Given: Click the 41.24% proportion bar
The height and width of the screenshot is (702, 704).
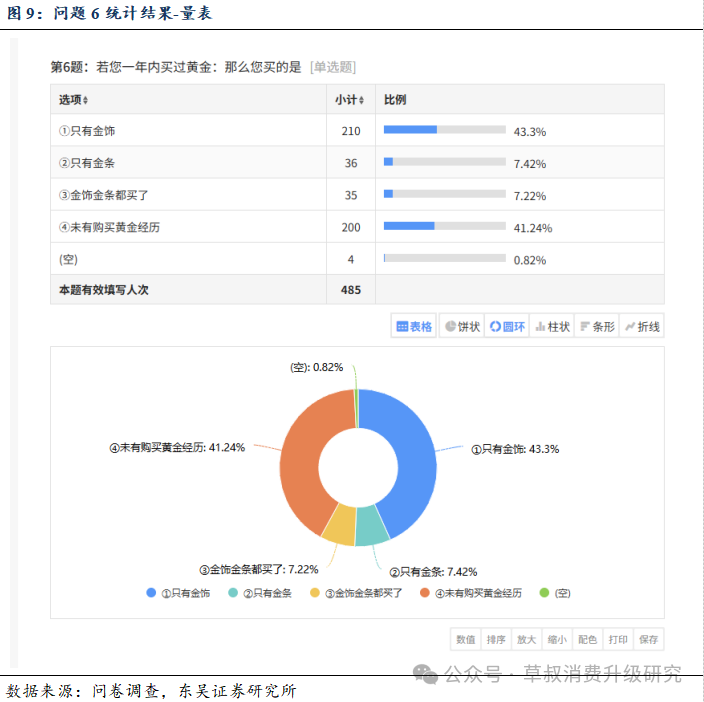Looking at the screenshot, I should (x=444, y=226).
